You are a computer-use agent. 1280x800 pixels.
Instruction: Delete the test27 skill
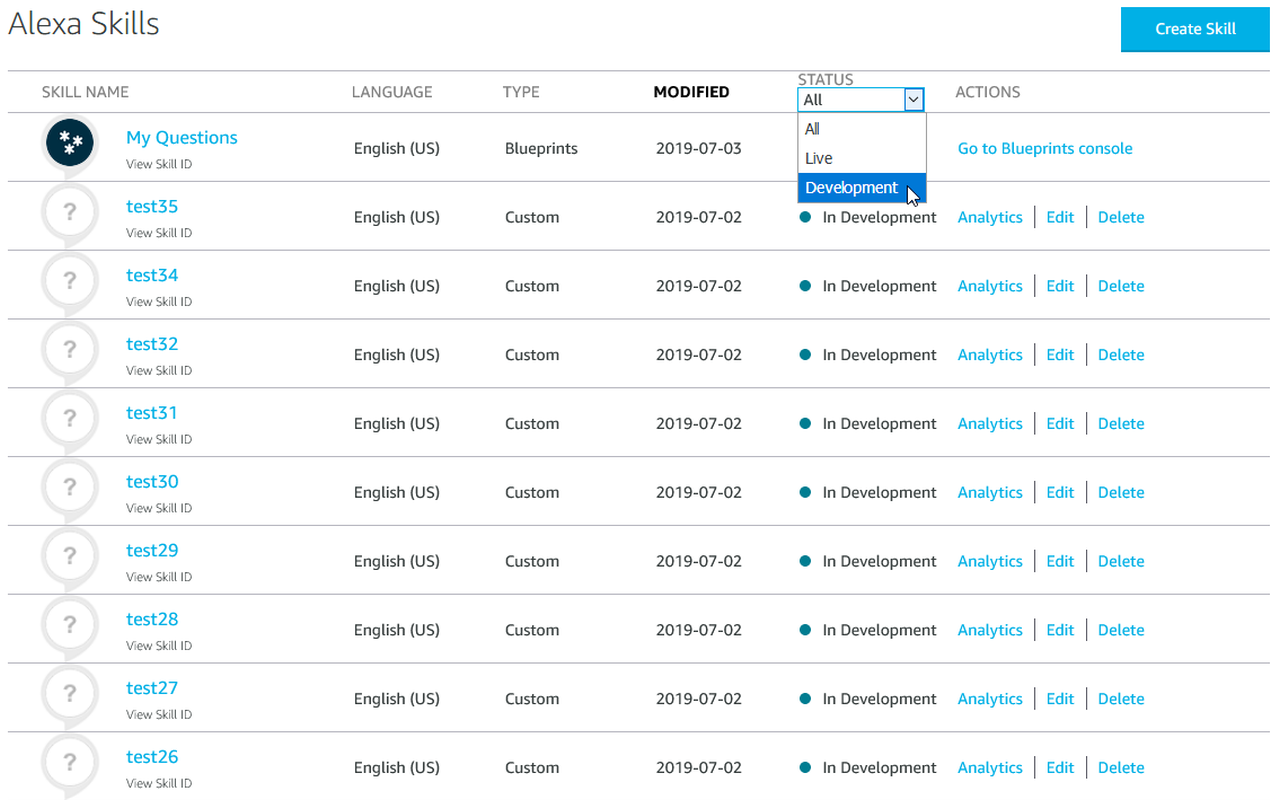(x=1121, y=699)
